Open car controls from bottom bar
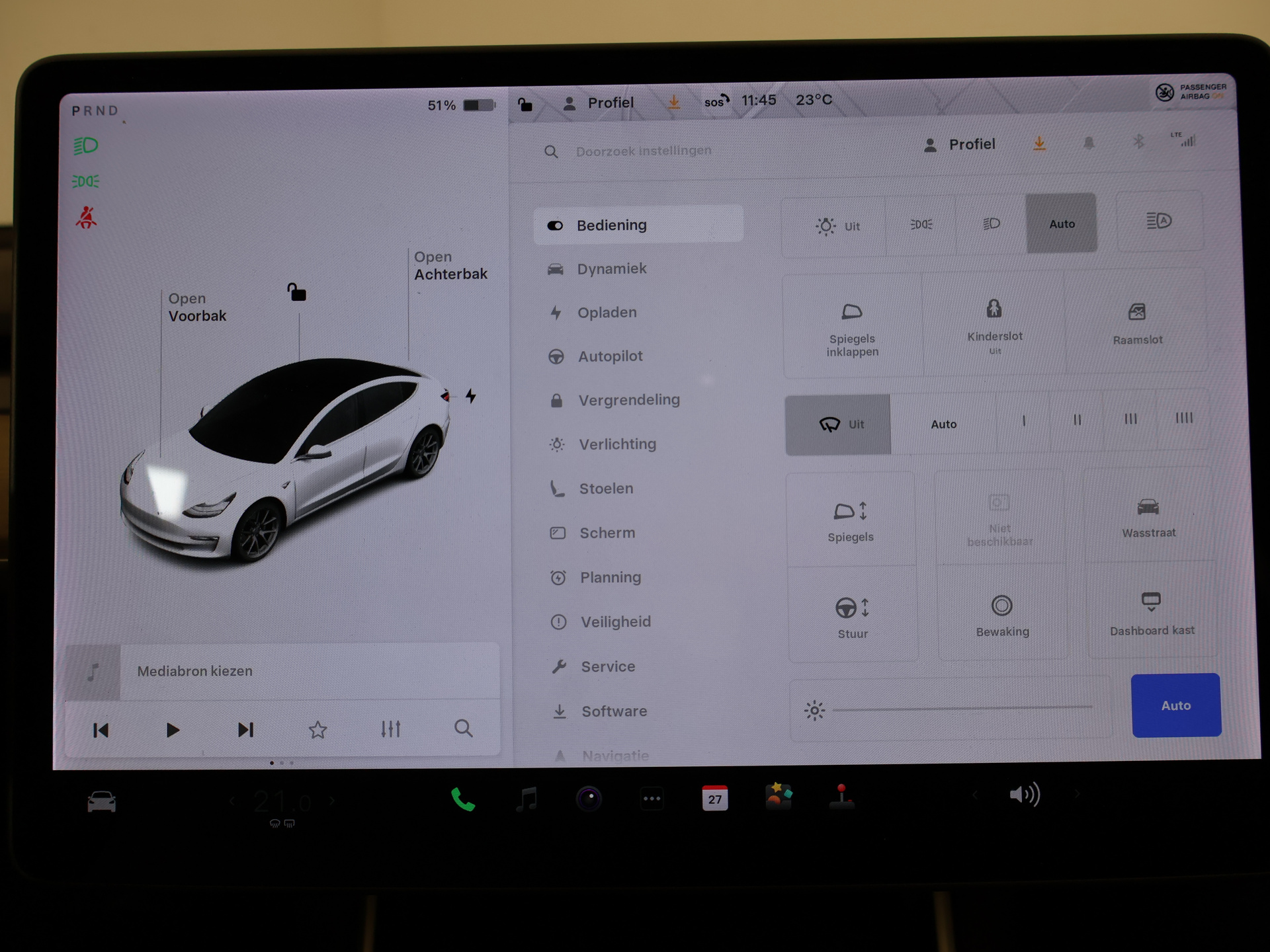The image size is (1270, 952). (102, 801)
